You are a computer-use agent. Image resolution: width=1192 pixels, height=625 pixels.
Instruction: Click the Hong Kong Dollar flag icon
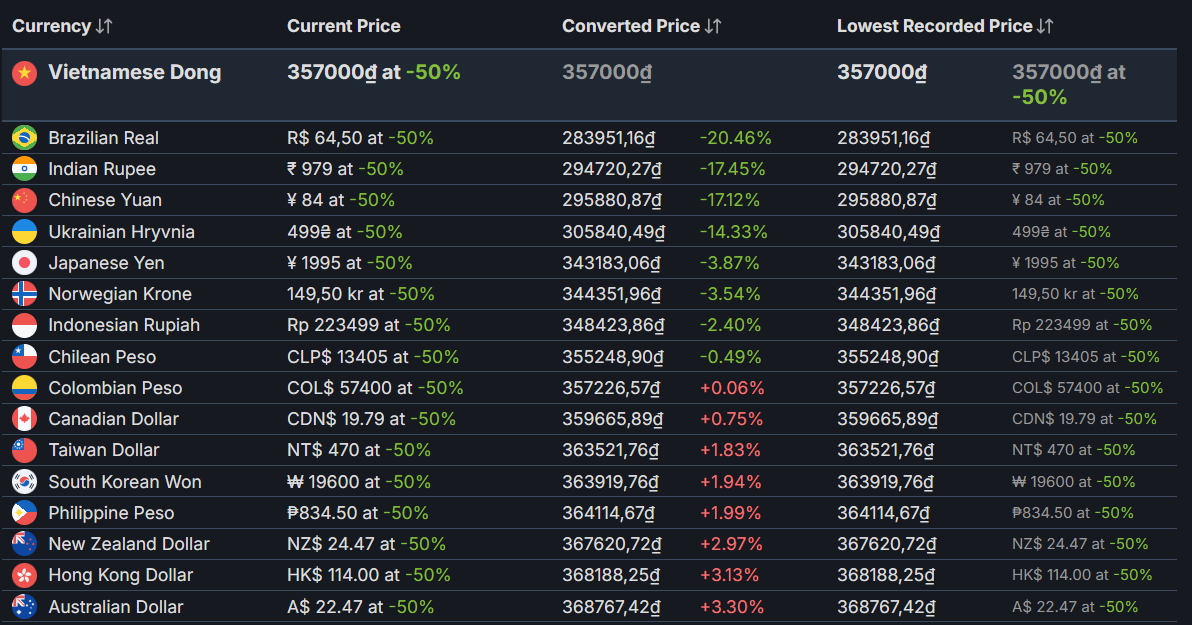click(x=25, y=575)
